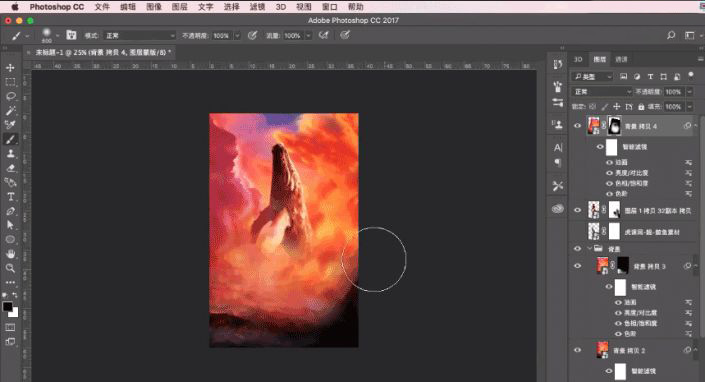Collapse the 背景 layer group
This screenshot has width=705, height=382.
pos(589,249)
